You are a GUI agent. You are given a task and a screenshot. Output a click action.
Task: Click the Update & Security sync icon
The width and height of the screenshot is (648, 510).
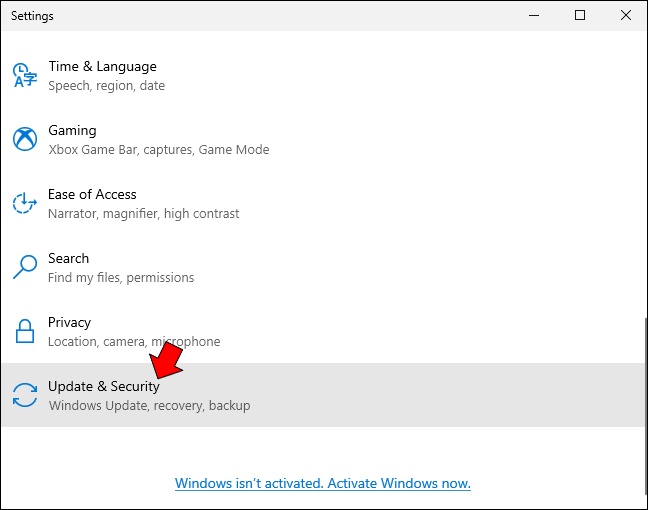24,395
